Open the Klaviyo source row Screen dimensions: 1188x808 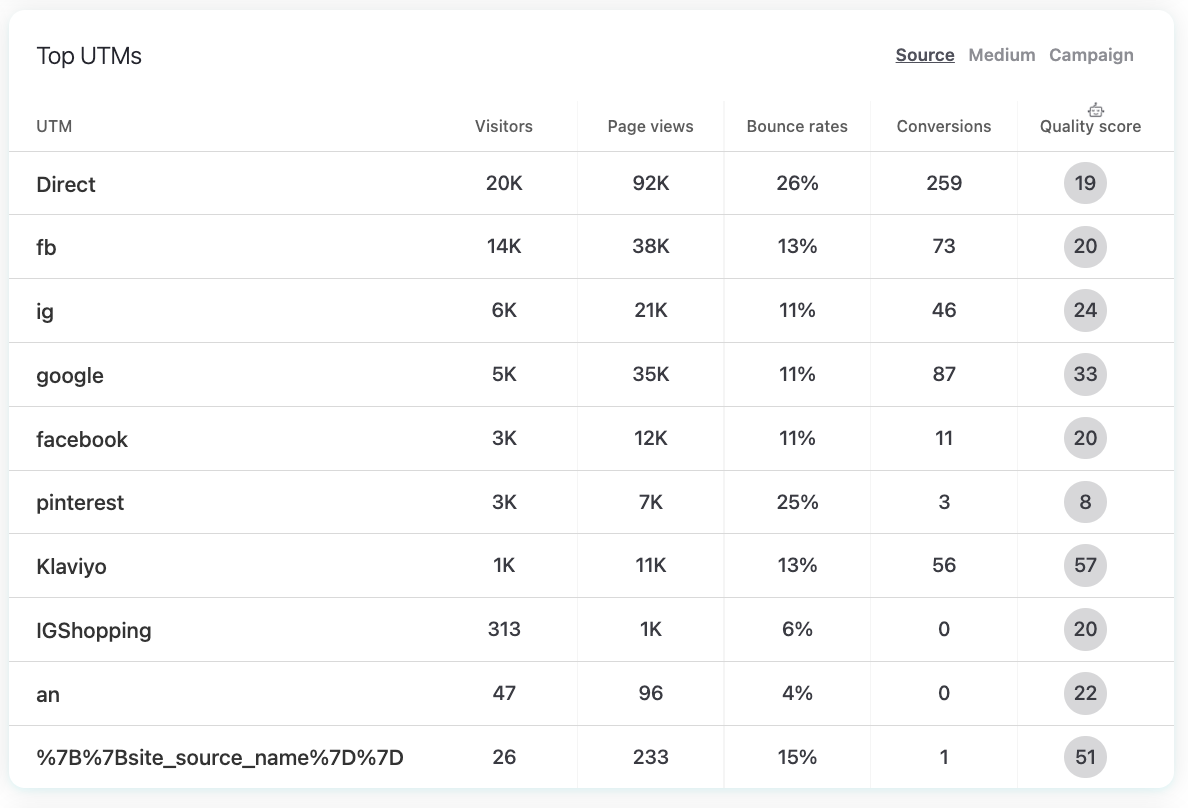(71, 567)
